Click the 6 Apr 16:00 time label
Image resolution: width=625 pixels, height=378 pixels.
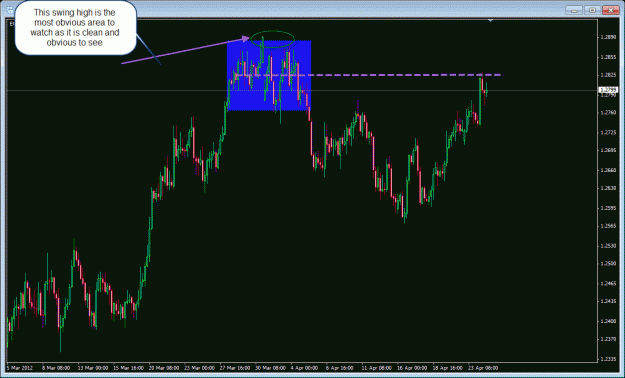click(340, 368)
